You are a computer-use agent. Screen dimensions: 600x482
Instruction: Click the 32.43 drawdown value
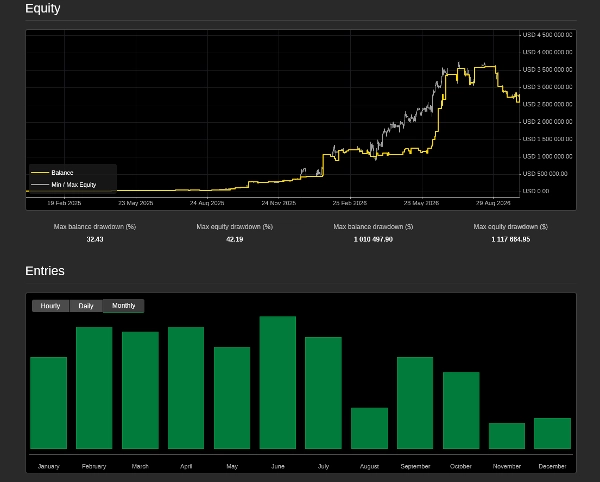point(95,239)
